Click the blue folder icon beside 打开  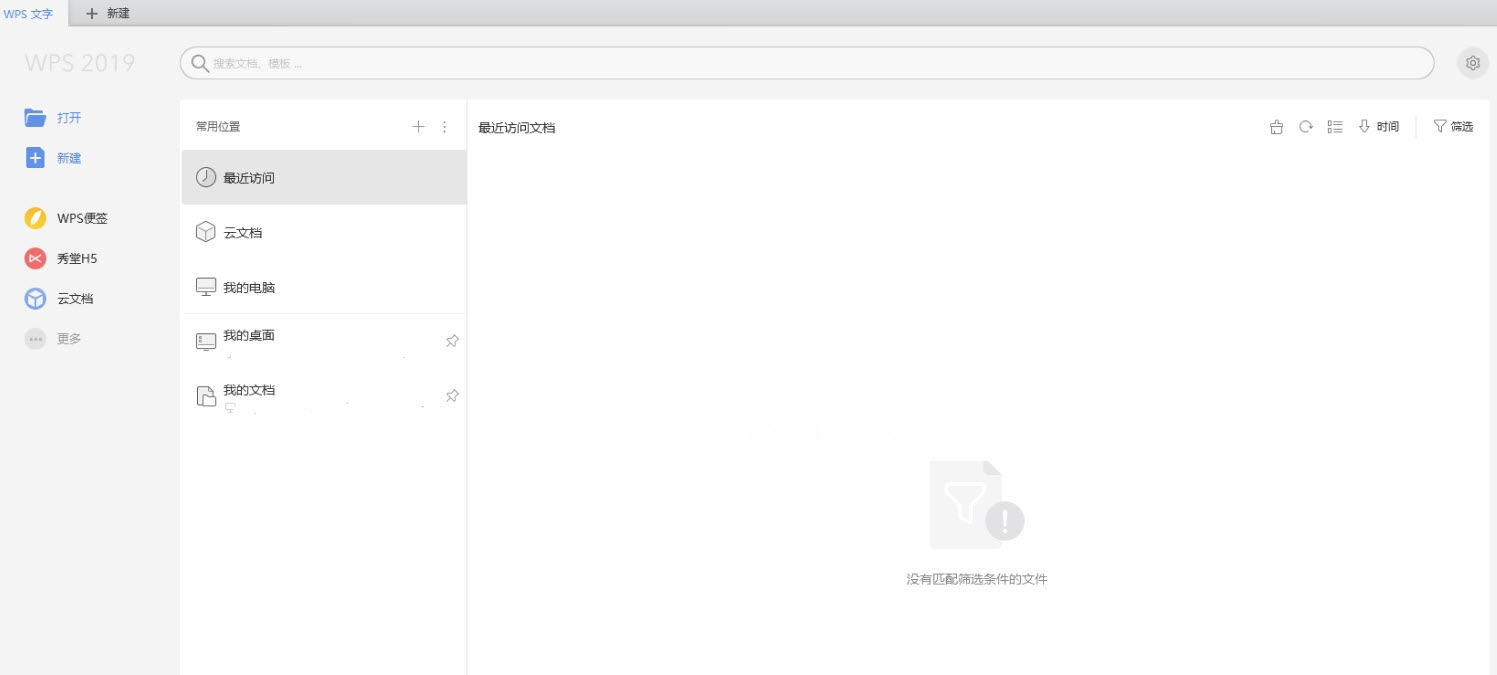(35, 118)
